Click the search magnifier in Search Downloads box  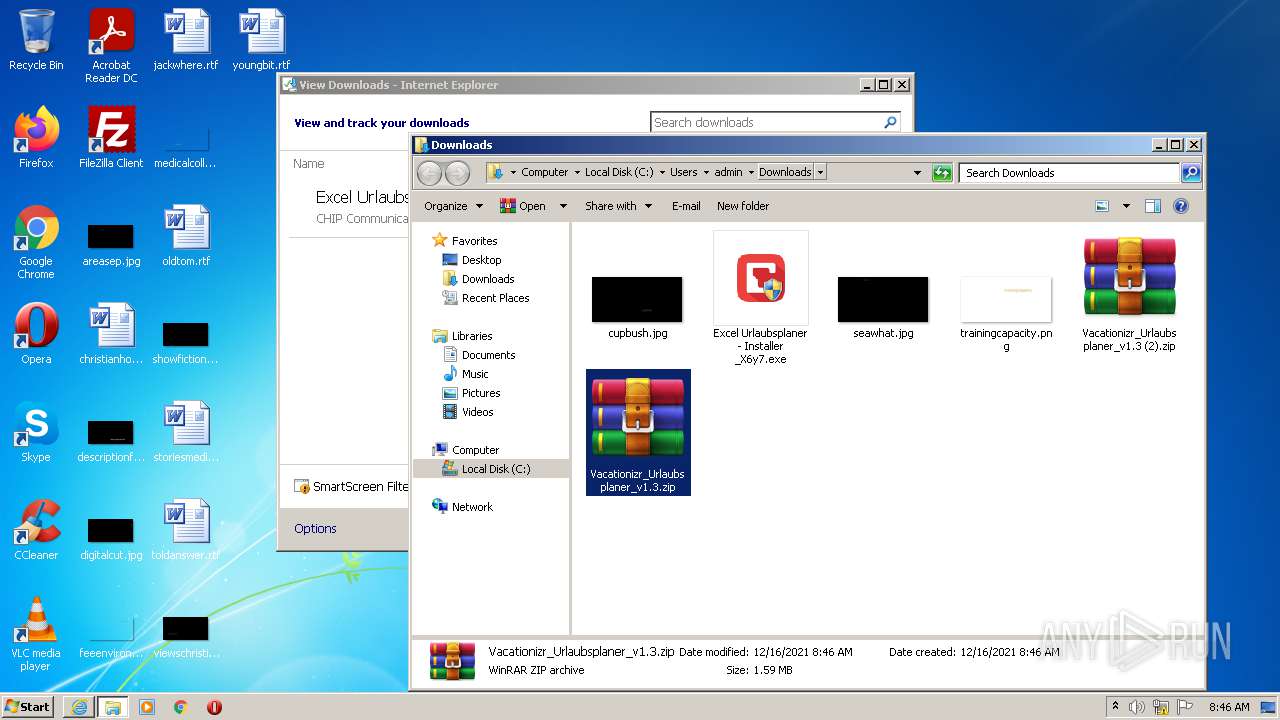[1190, 173]
